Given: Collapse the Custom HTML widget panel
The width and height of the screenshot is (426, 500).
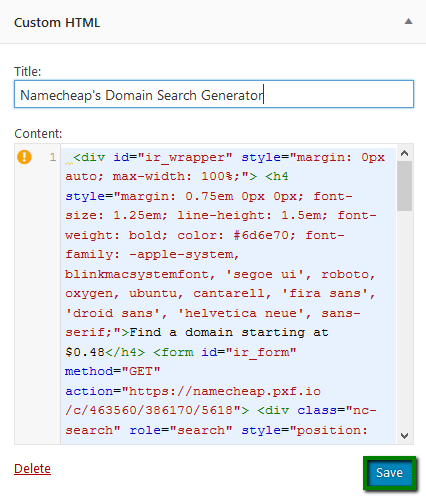Looking at the screenshot, I should tap(408, 22).
